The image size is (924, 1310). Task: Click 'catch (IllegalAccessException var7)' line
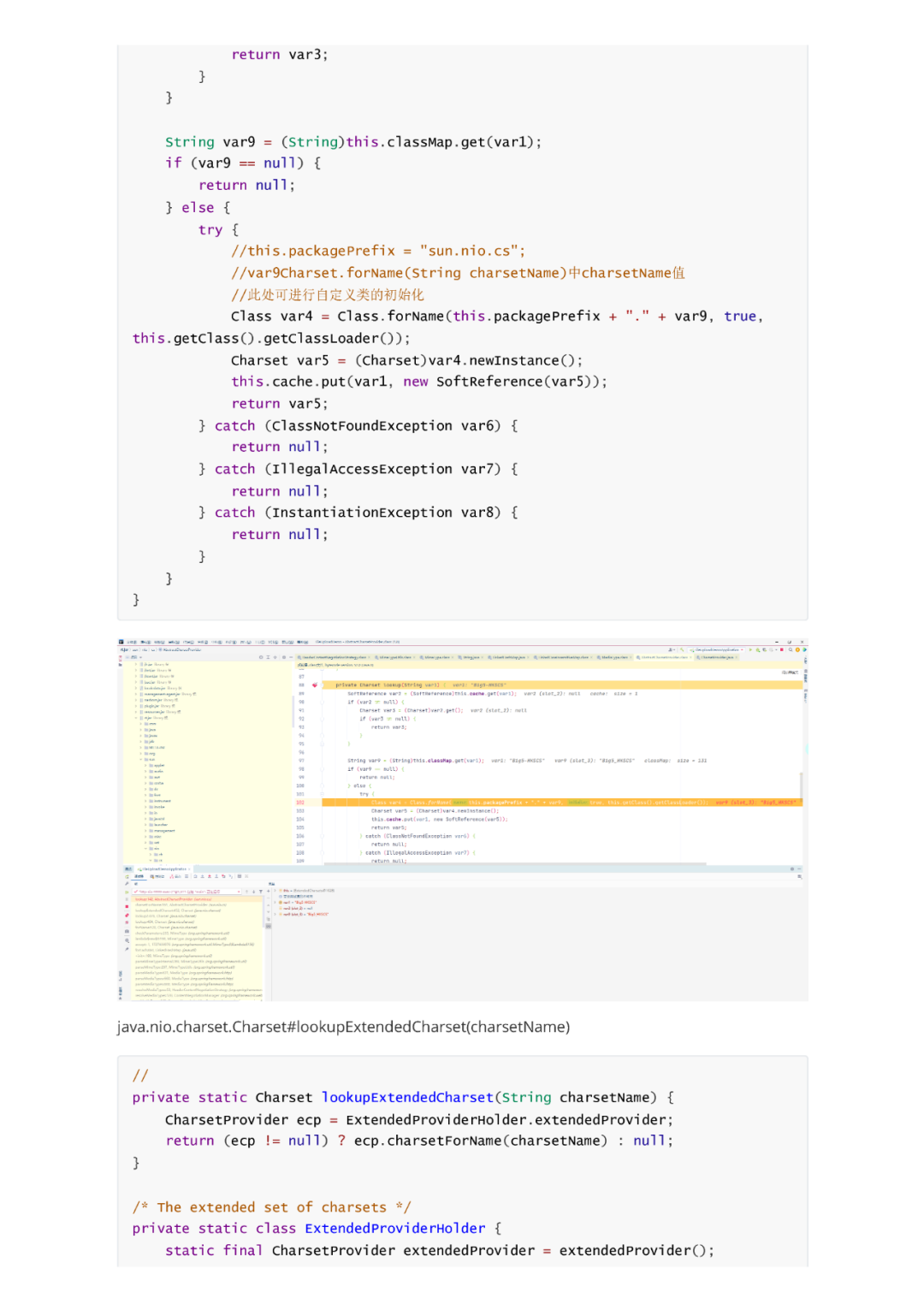358,469
